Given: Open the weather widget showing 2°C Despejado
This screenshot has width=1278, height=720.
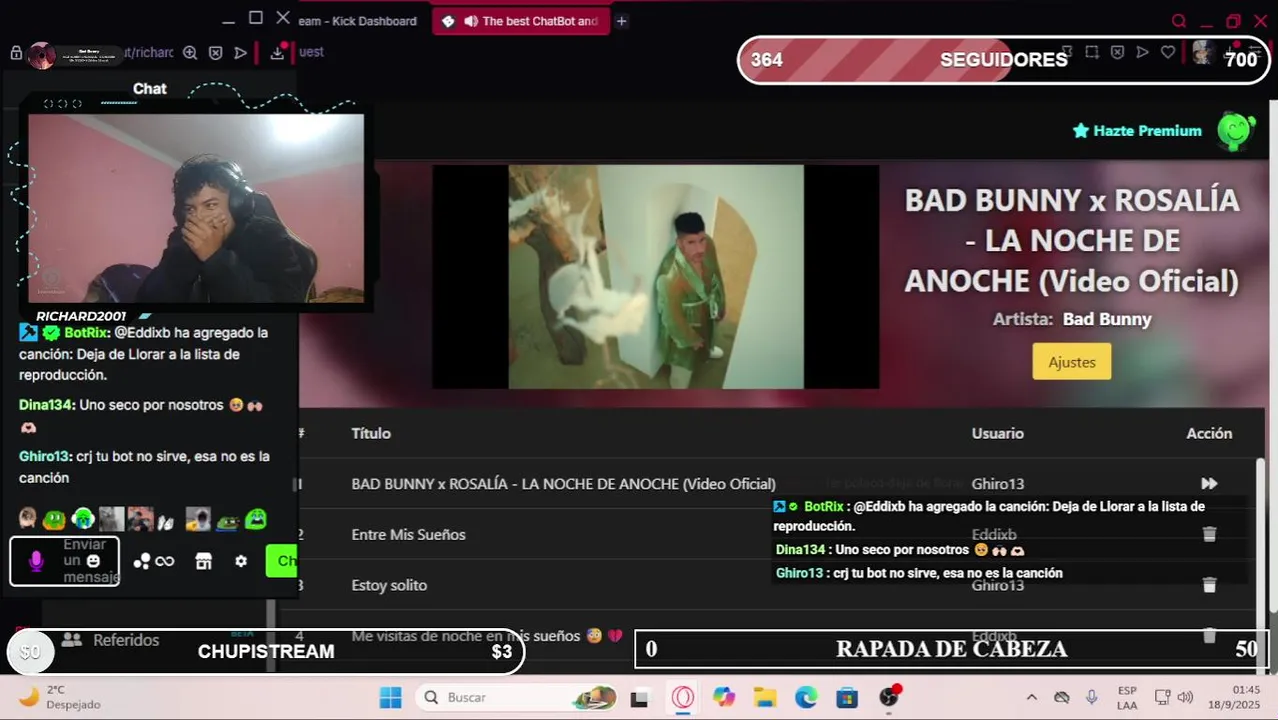Looking at the screenshot, I should pos(62,697).
